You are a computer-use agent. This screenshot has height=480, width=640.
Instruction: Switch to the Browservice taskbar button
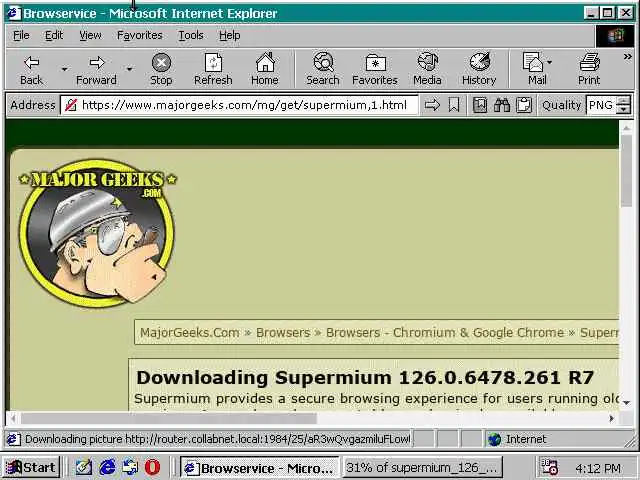click(x=260, y=468)
